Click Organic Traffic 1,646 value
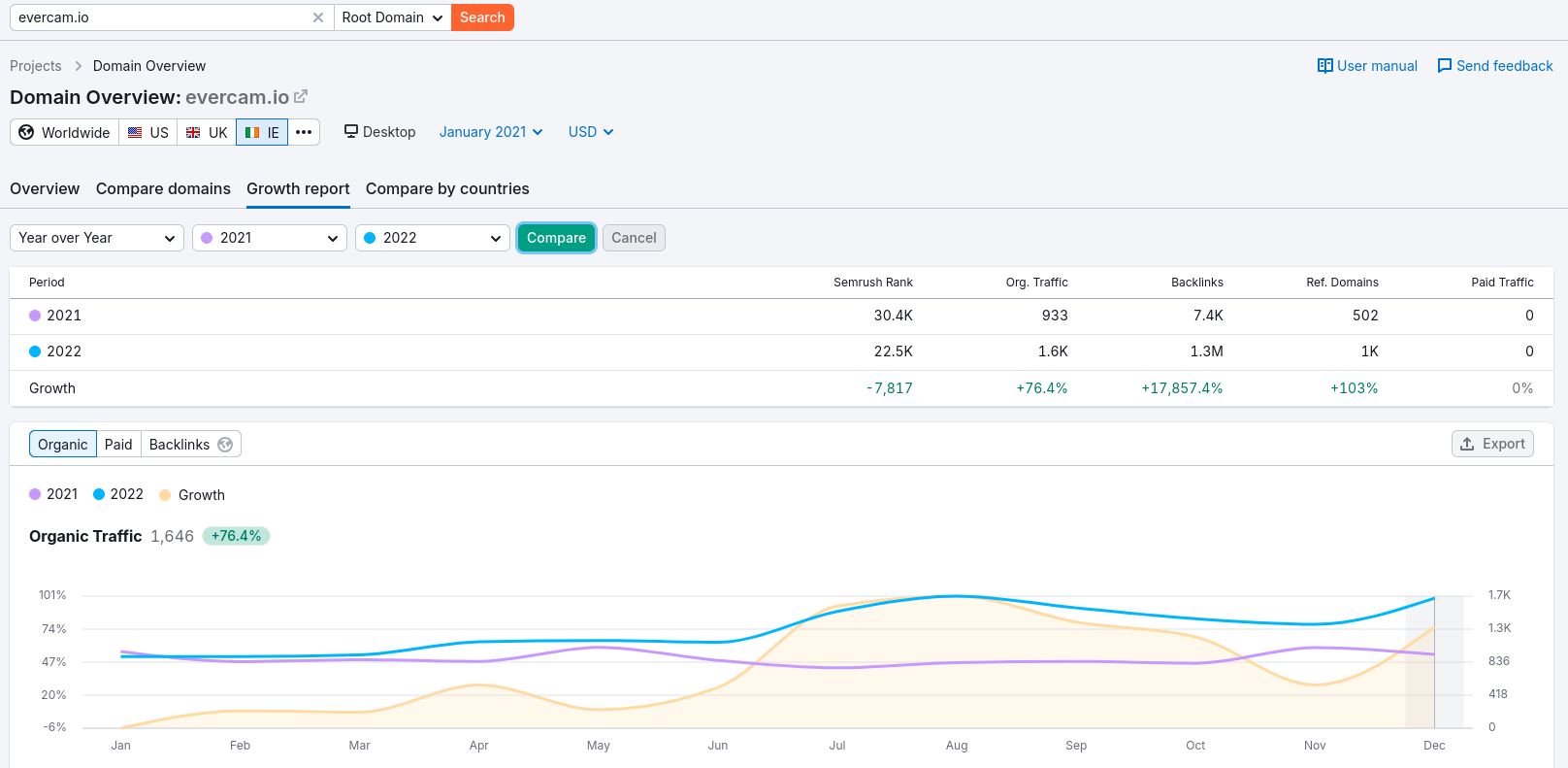Screen dimensions: 1568x768 tap(172, 536)
